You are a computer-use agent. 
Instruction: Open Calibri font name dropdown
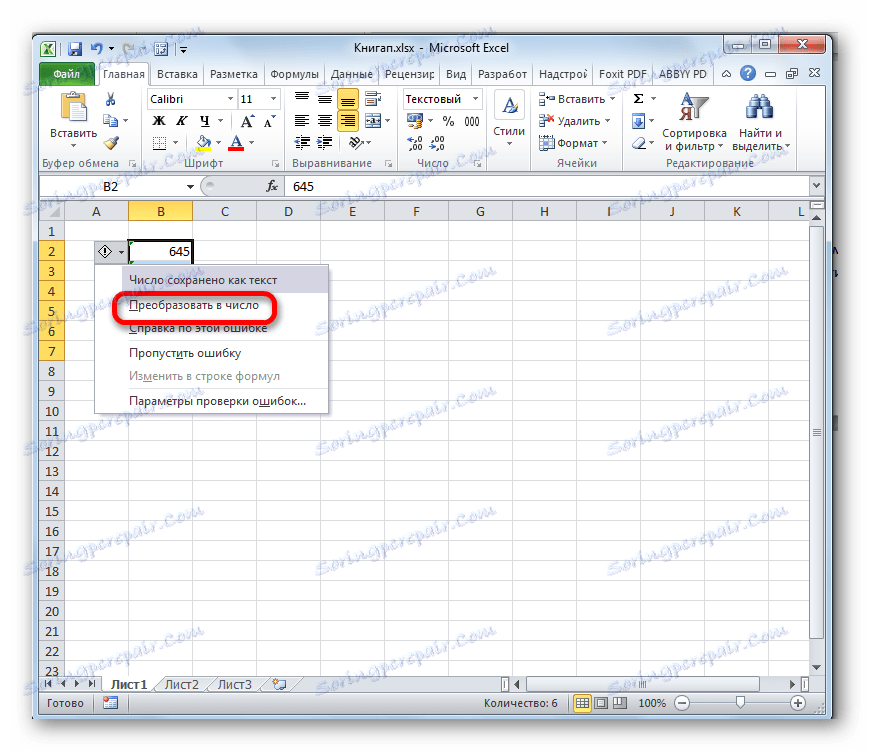pyautogui.click(x=230, y=99)
